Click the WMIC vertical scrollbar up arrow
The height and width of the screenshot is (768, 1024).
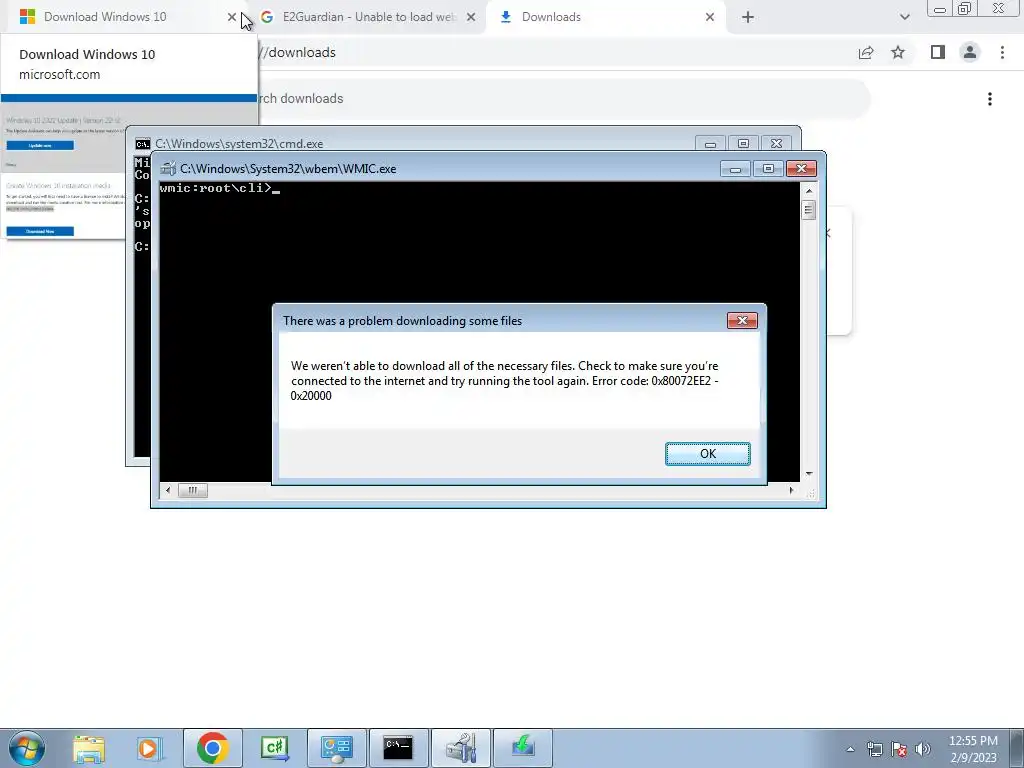pos(808,191)
